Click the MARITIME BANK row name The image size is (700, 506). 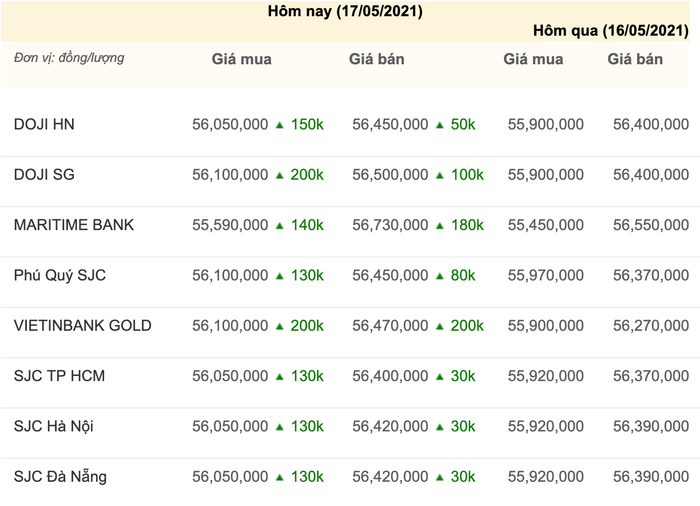click(x=74, y=225)
